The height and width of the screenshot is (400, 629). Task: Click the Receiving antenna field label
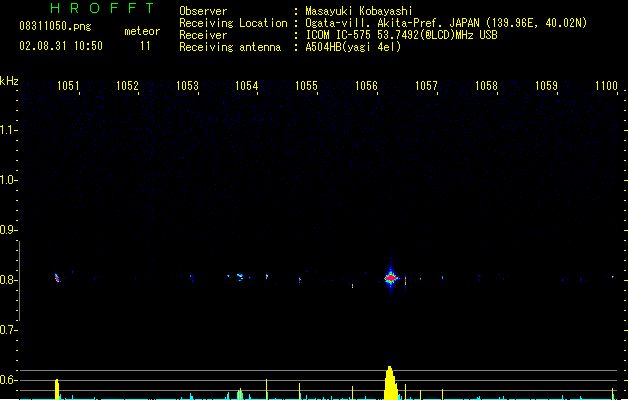coord(230,47)
